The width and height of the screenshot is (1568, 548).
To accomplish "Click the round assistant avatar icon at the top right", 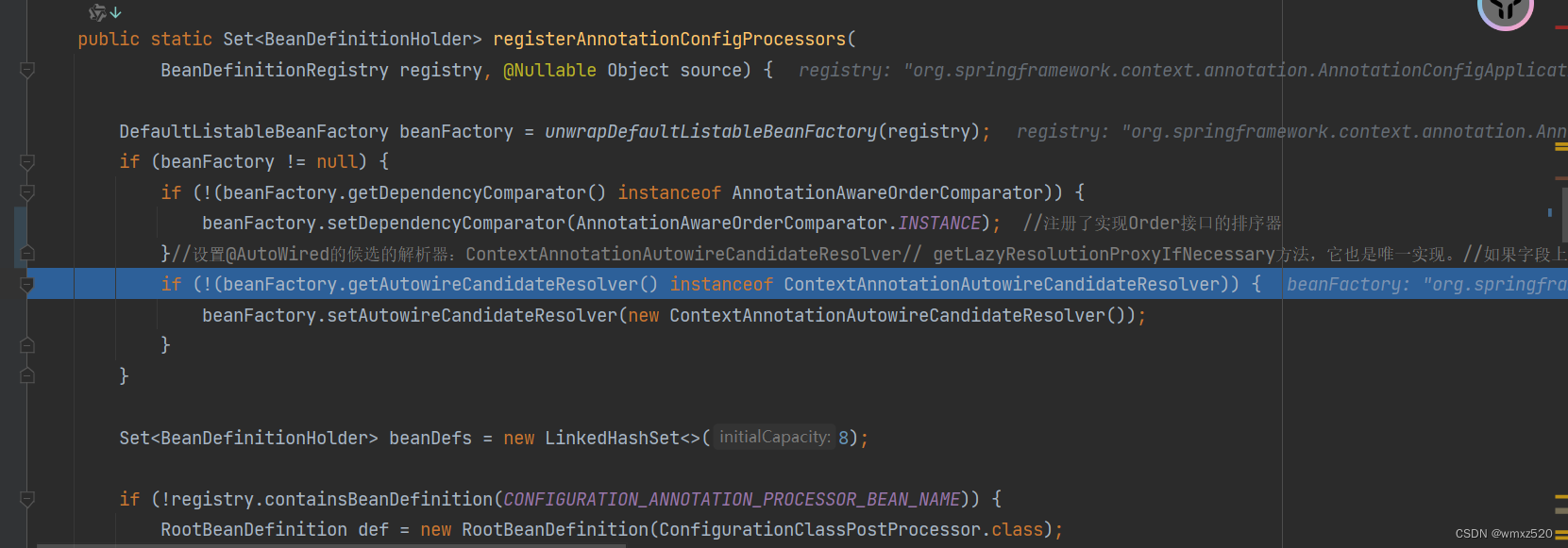I will pyautogui.click(x=1505, y=9).
